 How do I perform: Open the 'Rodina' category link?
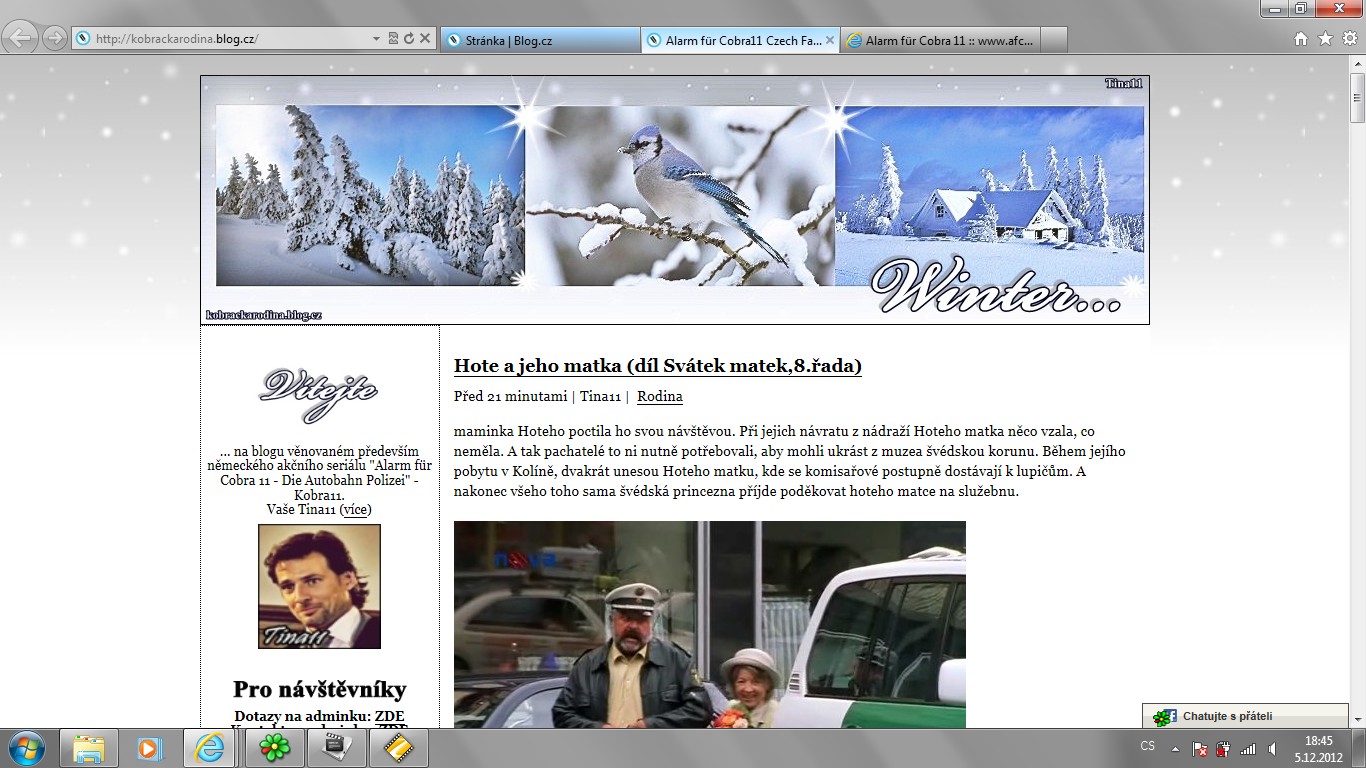click(660, 396)
